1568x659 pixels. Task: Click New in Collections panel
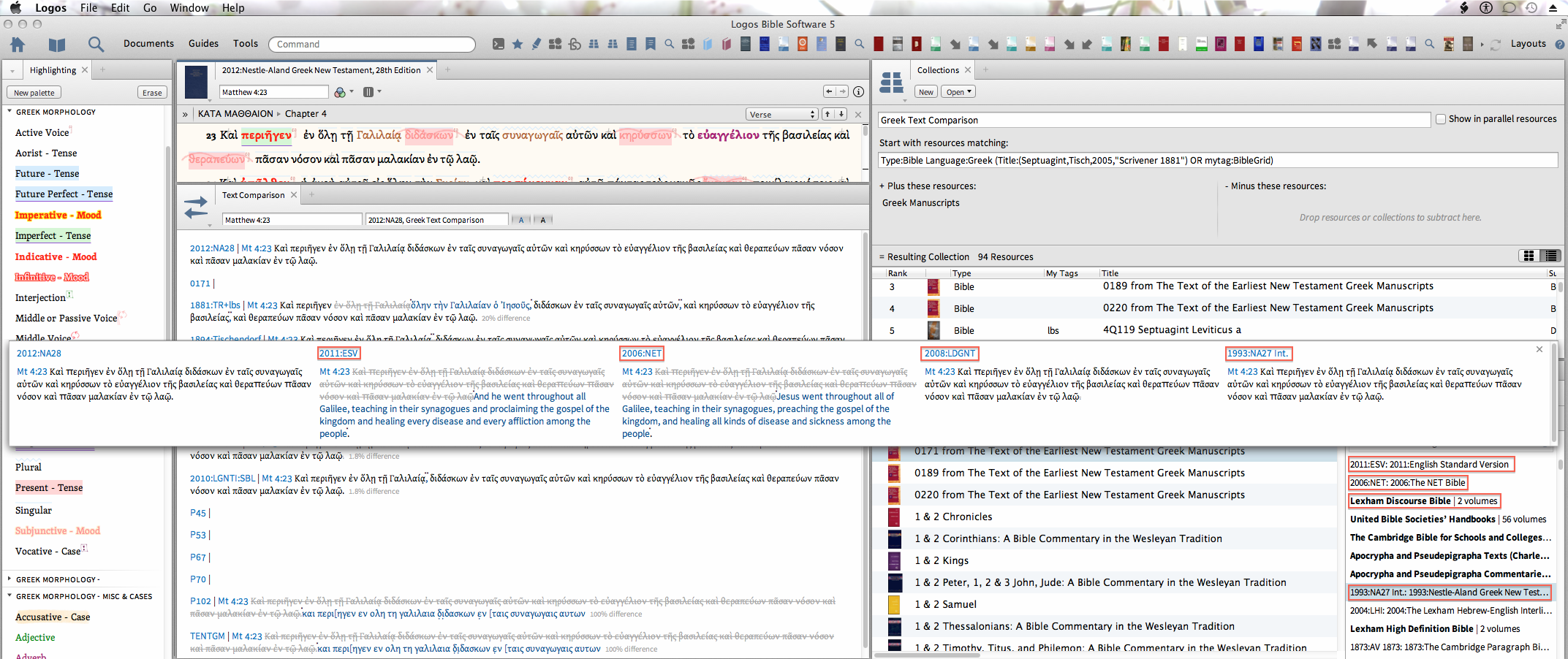click(x=926, y=92)
